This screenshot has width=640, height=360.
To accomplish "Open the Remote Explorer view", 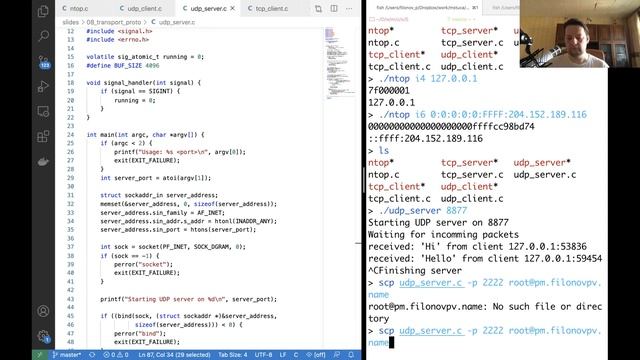I will tap(43, 111).
